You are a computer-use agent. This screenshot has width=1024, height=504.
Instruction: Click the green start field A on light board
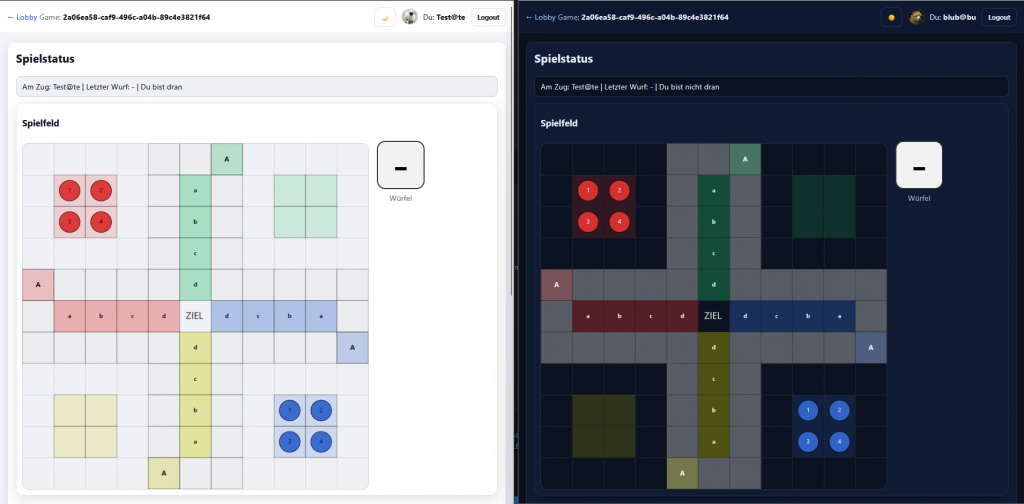[227, 159]
